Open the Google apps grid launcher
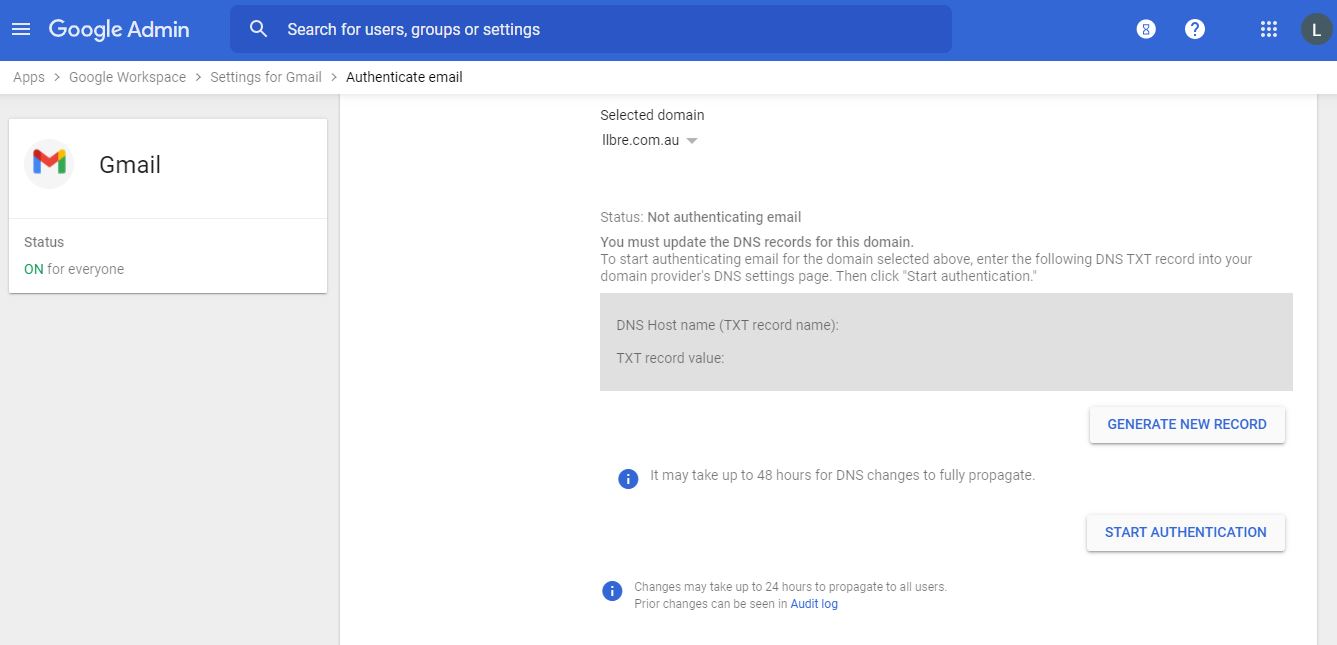Viewport: 1337px width, 645px height. (x=1269, y=29)
